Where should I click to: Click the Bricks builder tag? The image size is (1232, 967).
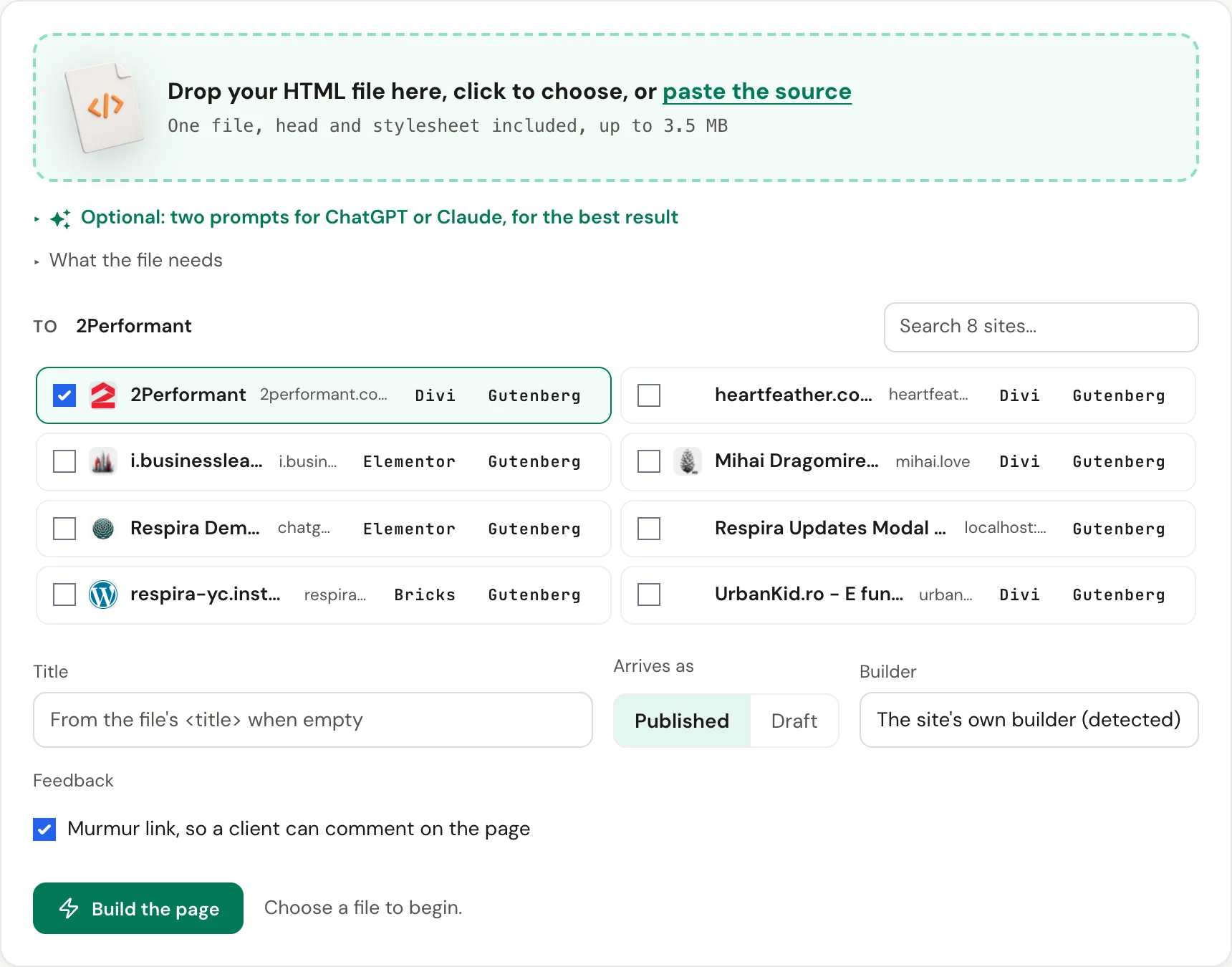pos(425,595)
